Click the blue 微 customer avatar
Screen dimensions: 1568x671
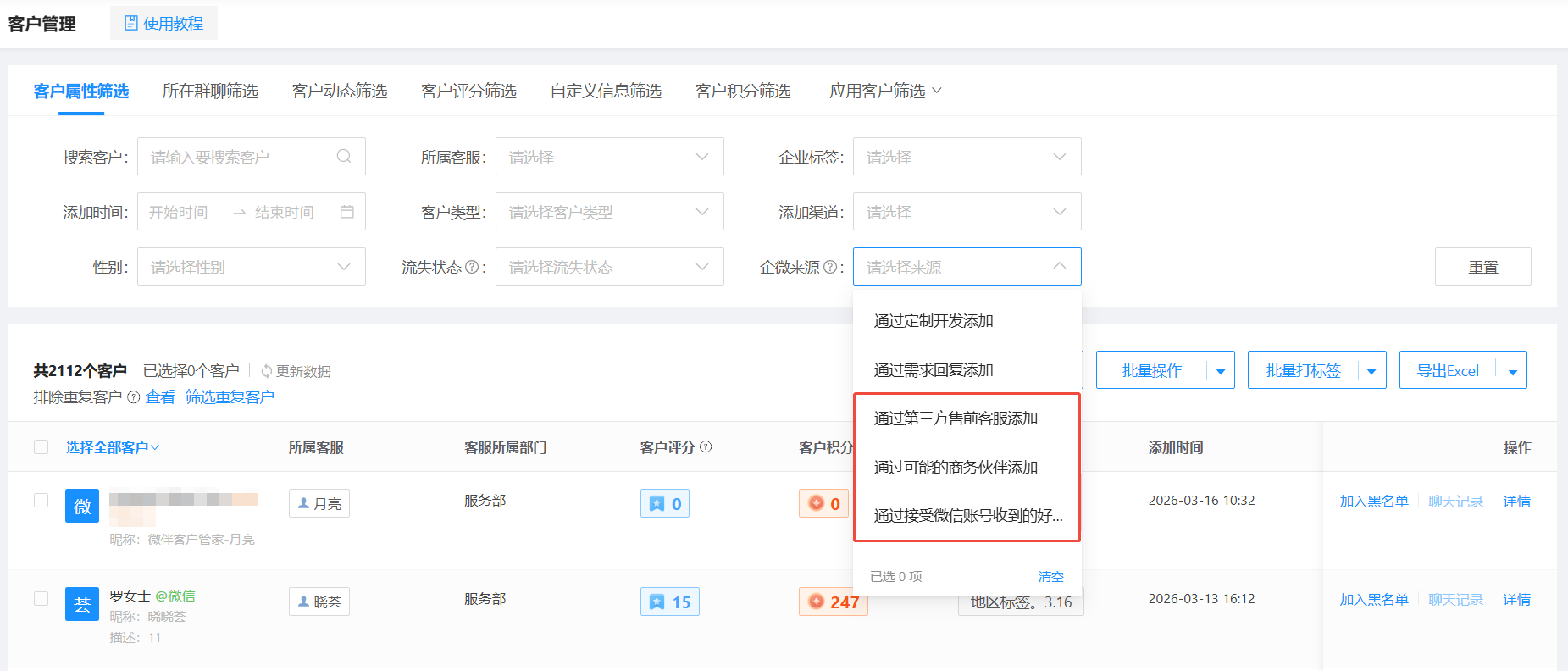(82, 506)
